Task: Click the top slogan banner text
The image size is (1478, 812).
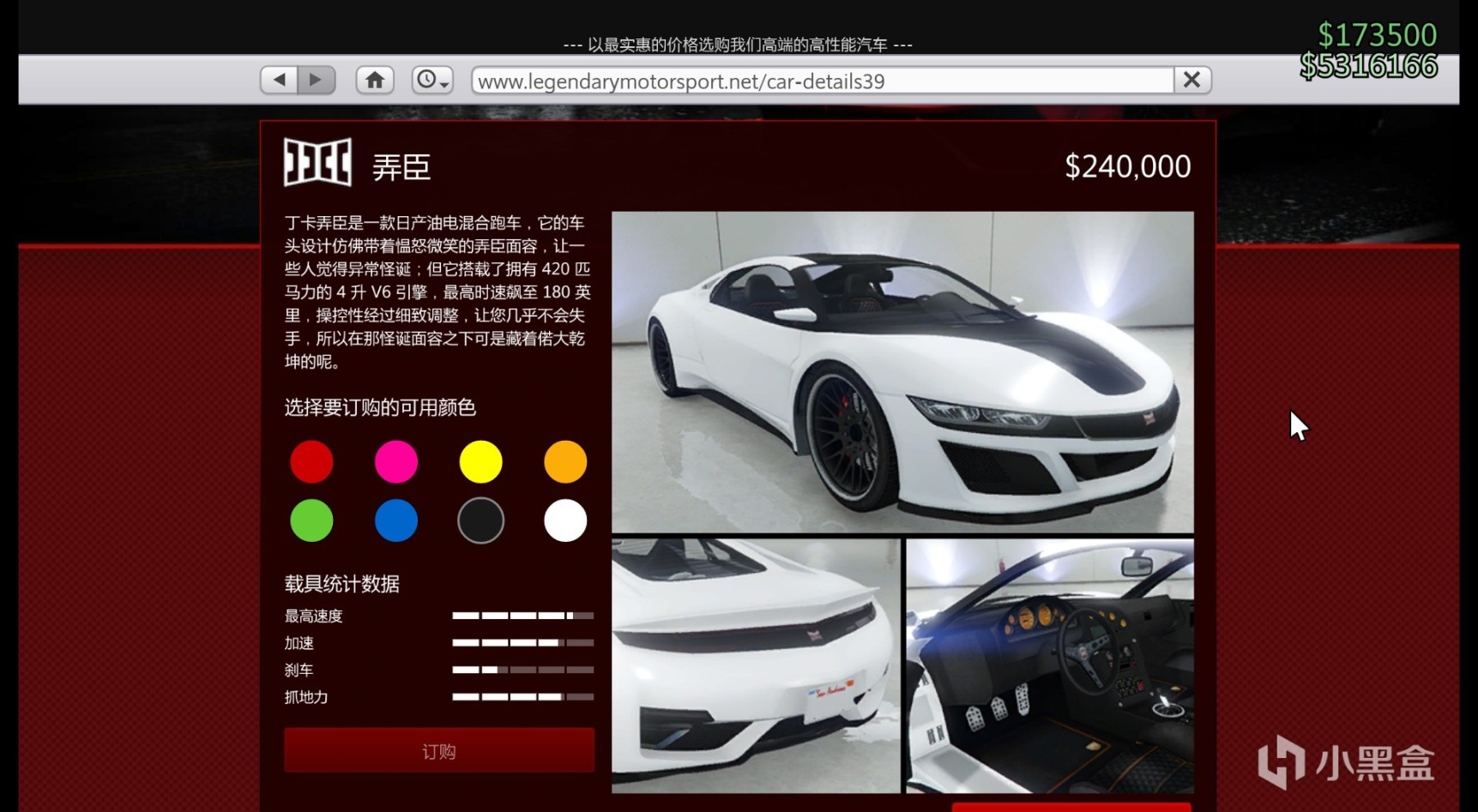Action: [x=738, y=45]
